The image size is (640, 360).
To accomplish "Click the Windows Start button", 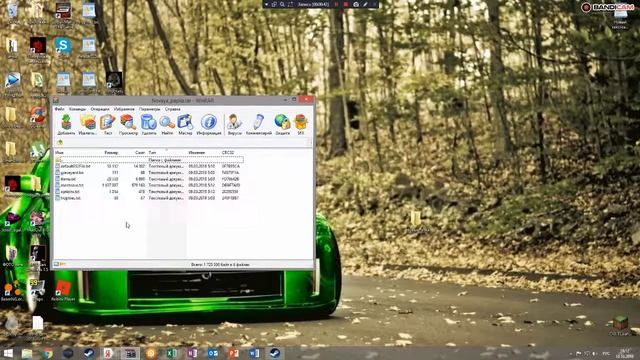I will point(8,353).
